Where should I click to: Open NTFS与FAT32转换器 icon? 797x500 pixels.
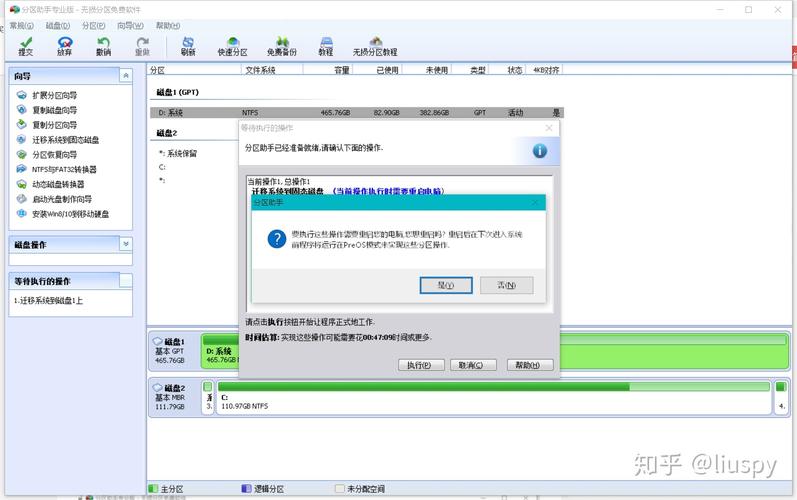click(x=22, y=169)
